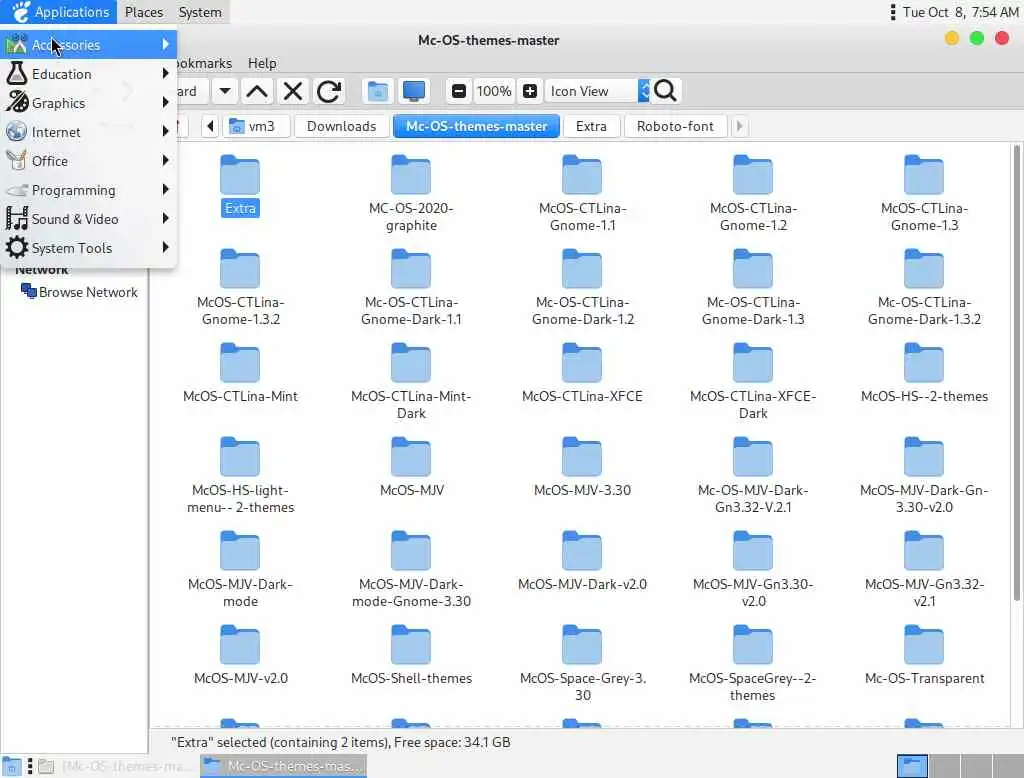The width and height of the screenshot is (1024, 778).
Task: Select MC-OS-2020-graphite folder
Action: click(411, 174)
